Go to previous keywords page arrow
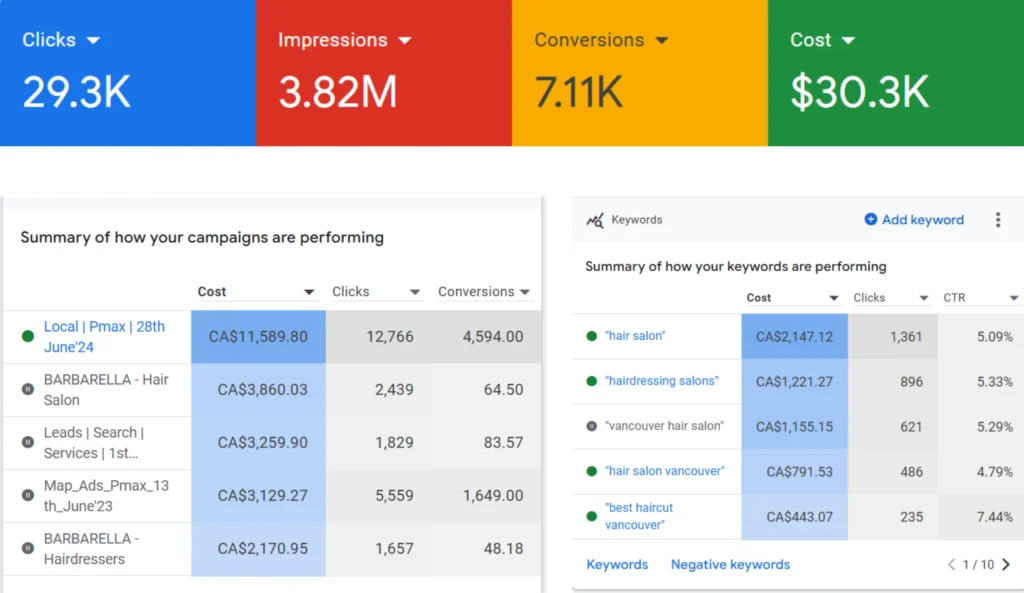The height and width of the screenshot is (593, 1024). (951, 565)
